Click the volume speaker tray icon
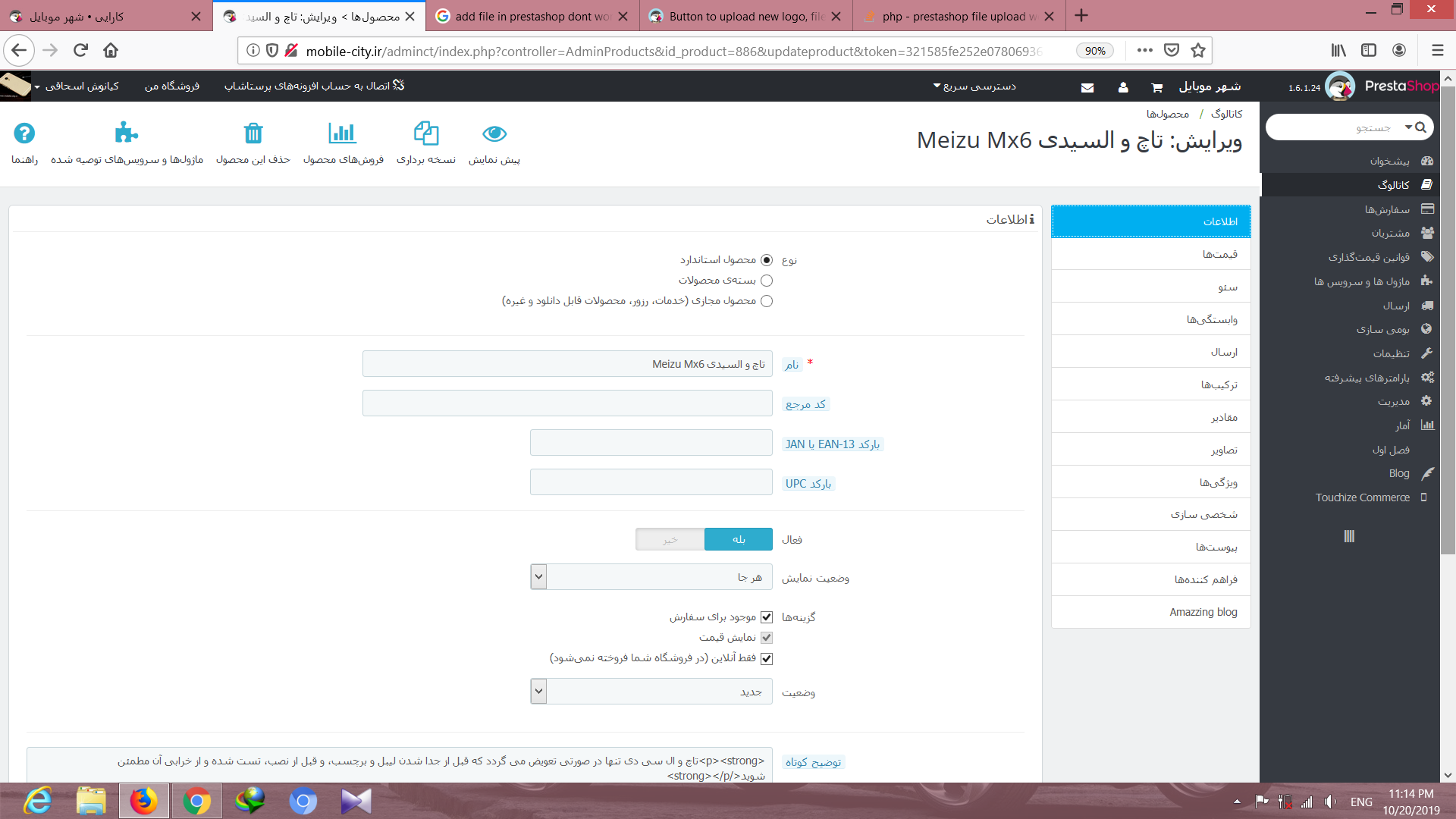1456x819 pixels. 1330,802
